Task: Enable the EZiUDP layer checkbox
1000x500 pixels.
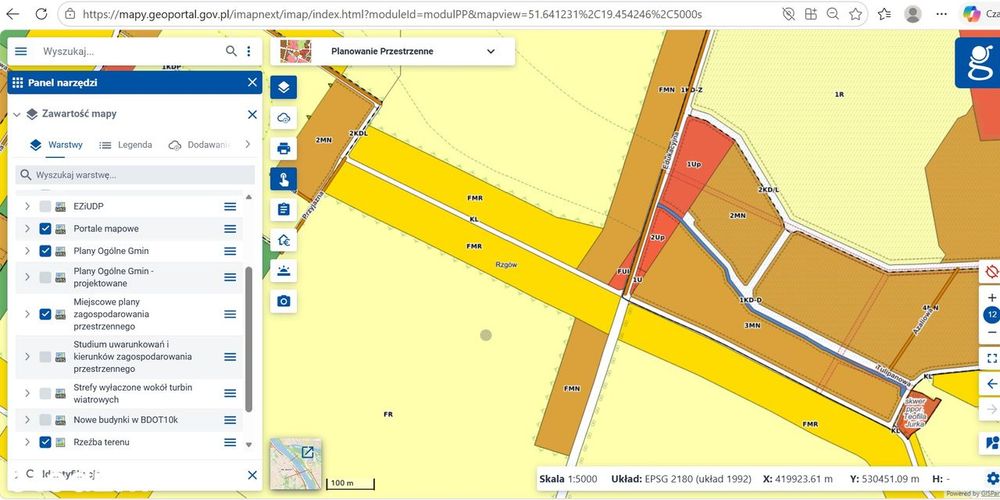Action: [45, 207]
